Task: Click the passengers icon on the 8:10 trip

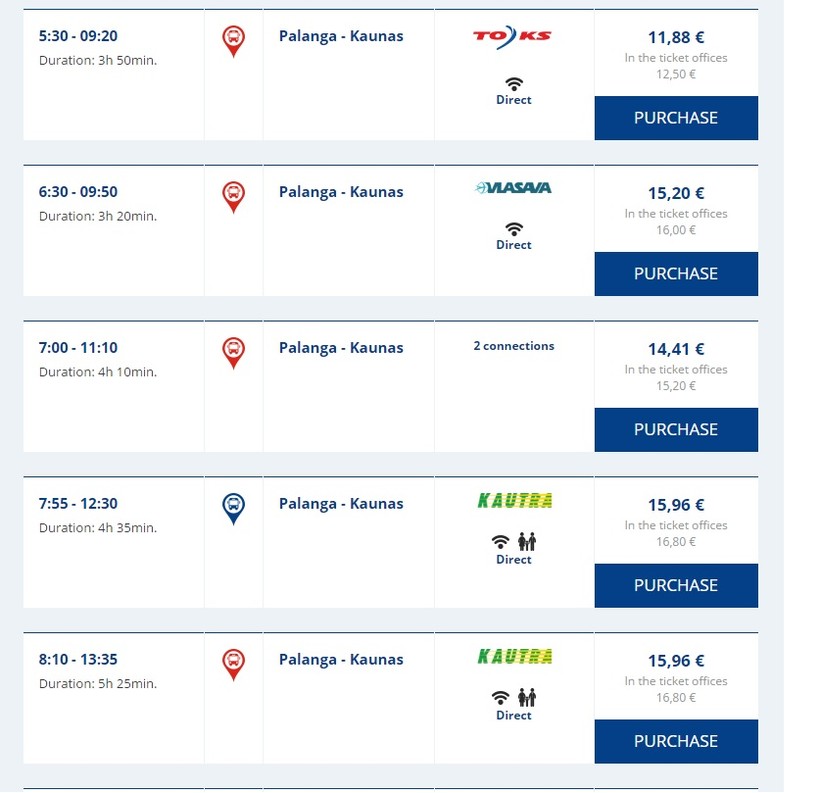Action: (x=527, y=698)
